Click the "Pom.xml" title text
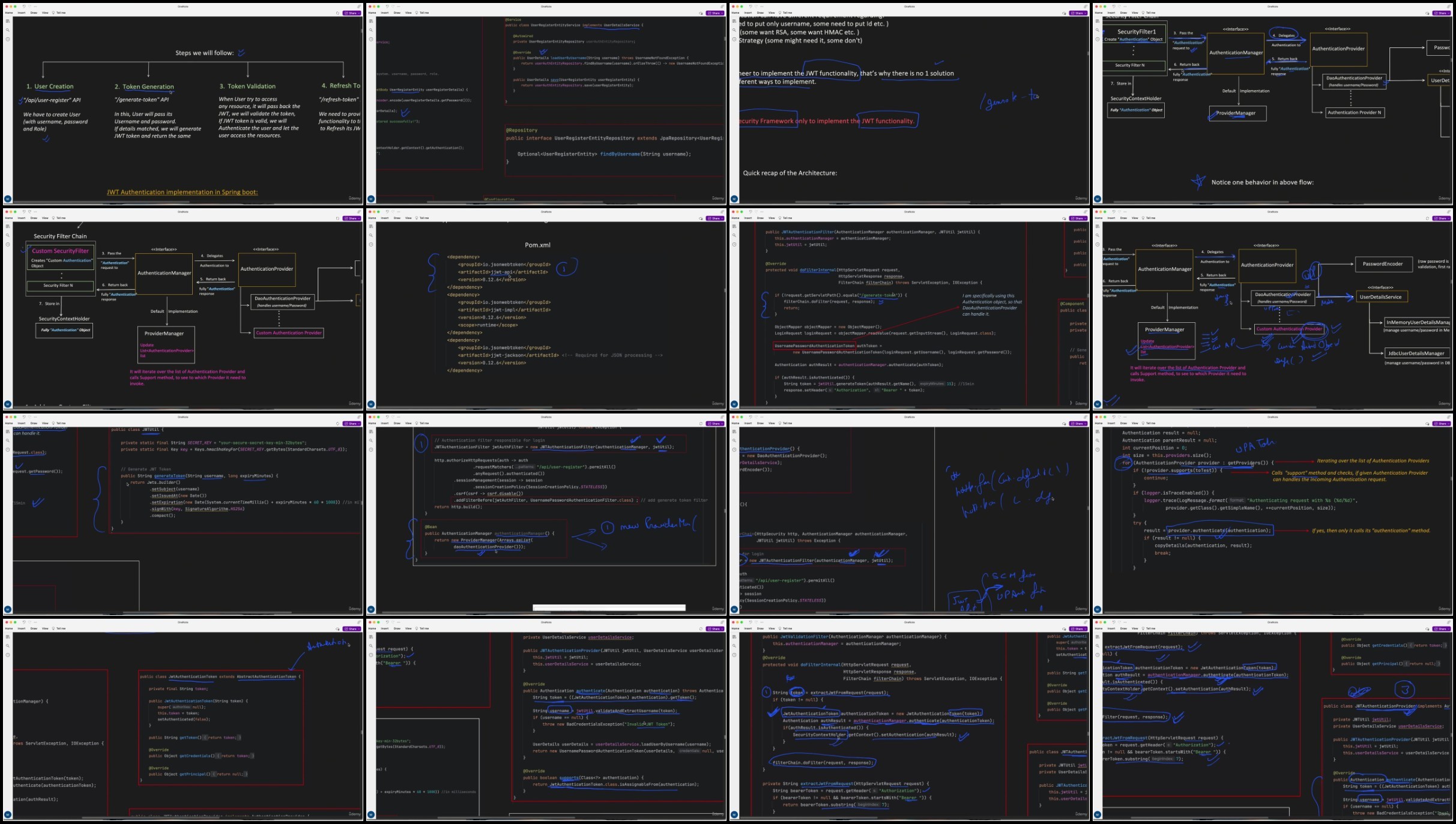The image size is (1456, 824). coord(537,245)
